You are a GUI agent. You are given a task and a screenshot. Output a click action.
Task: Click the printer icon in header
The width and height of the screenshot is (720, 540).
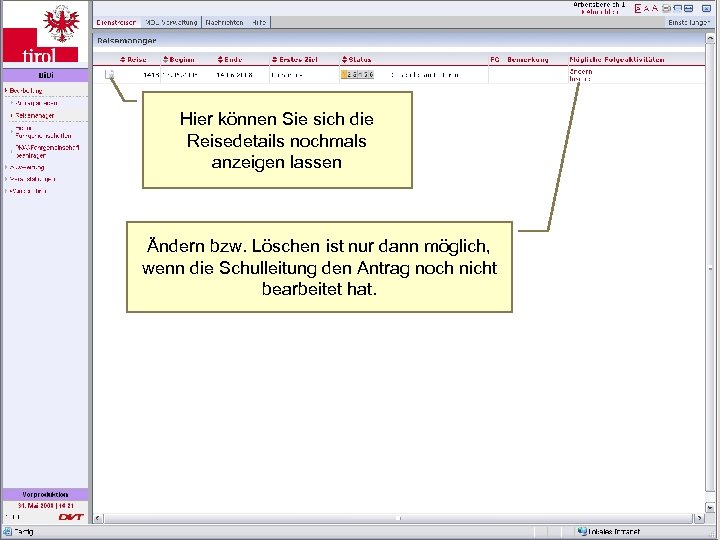coord(666,8)
